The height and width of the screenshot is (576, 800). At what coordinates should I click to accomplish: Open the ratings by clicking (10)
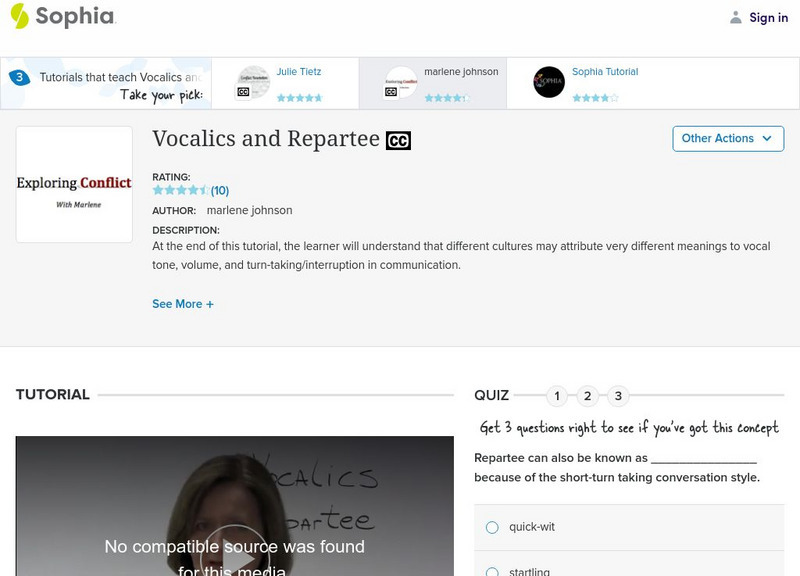point(218,188)
